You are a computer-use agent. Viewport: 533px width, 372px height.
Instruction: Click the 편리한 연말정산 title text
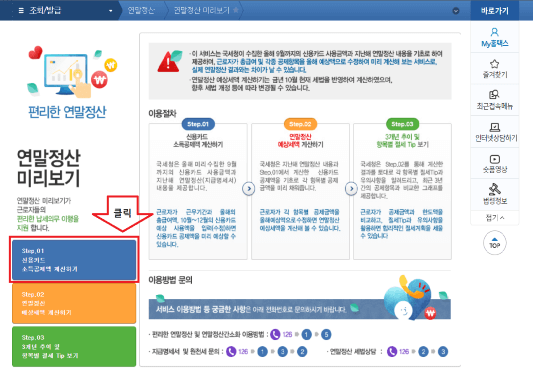pos(67,112)
